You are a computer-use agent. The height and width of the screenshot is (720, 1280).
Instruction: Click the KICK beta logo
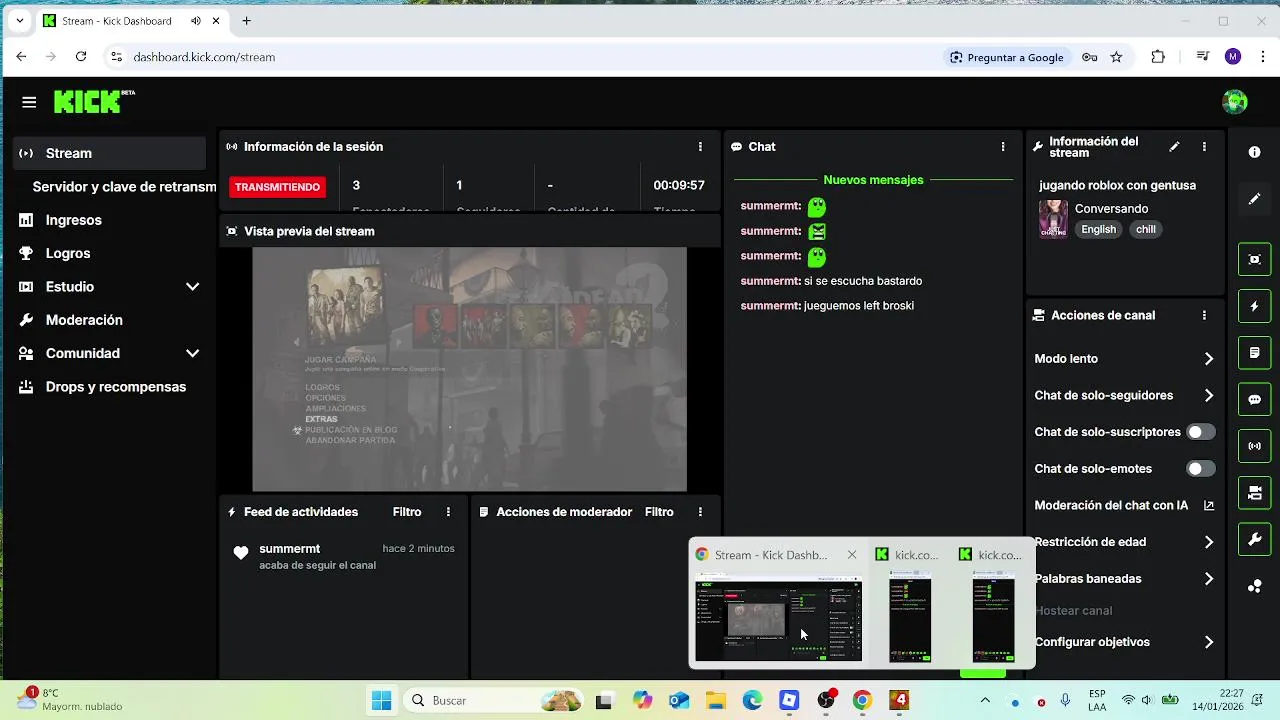point(94,101)
